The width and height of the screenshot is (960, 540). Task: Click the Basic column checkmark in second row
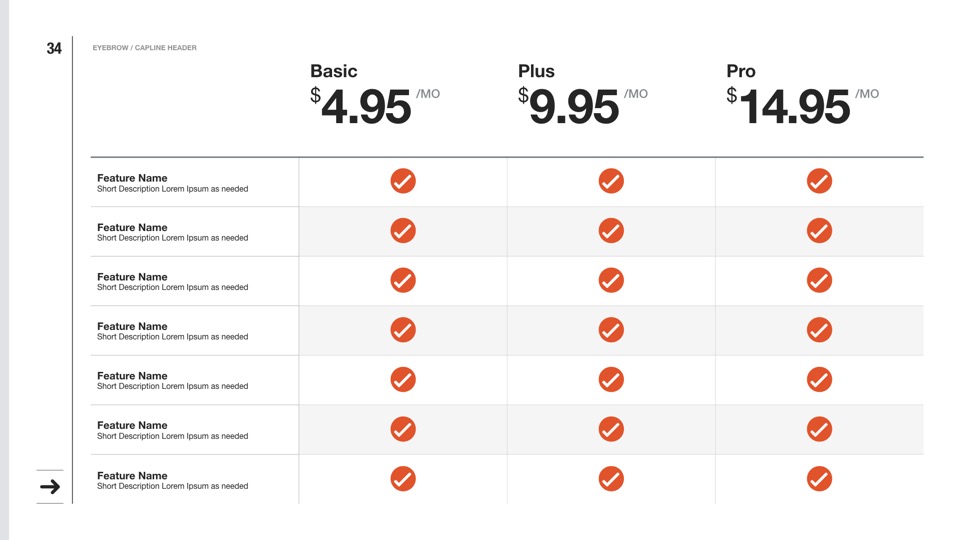(x=403, y=231)
